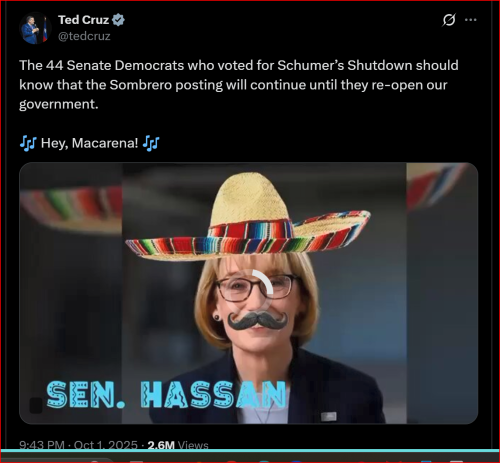
Task: Click the dark badge in video's bottom-left corner
Action: pos(36,405)
